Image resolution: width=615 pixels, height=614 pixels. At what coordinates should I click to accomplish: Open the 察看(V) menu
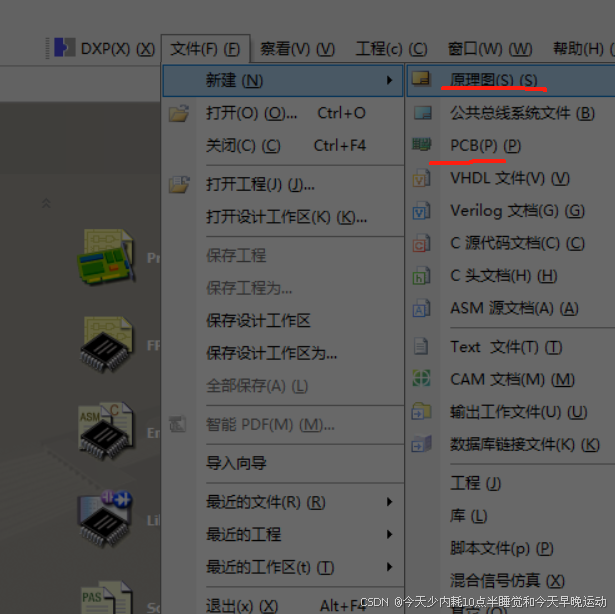click(x=297, y=49)
